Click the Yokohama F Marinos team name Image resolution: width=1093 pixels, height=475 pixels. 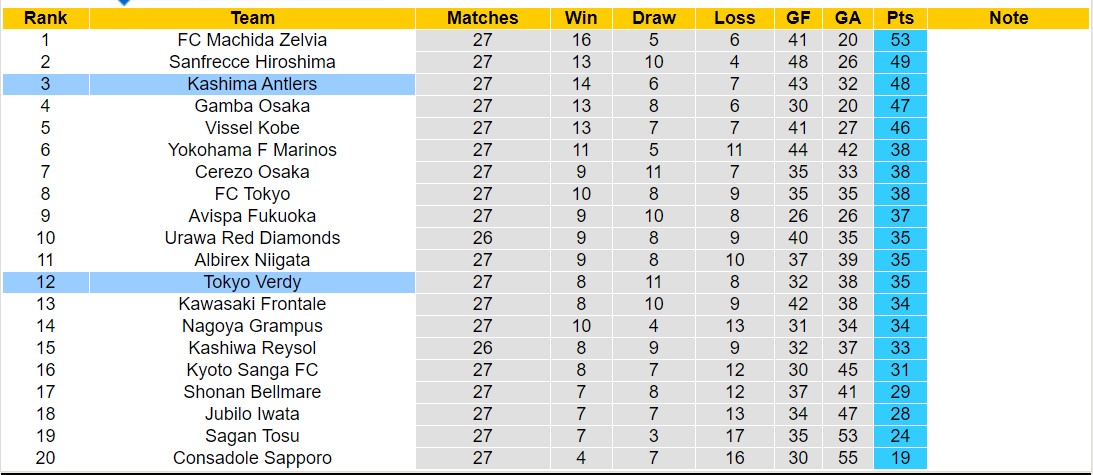coord(252,150)
